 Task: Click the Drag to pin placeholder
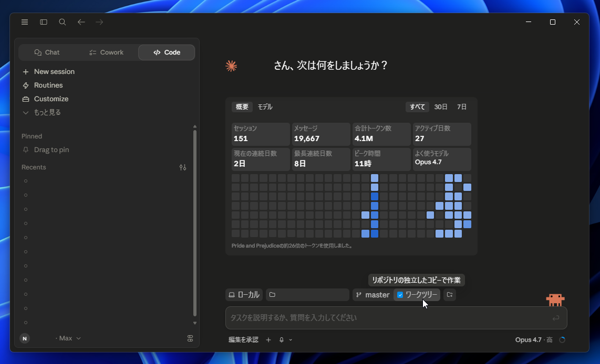click(x=46, y=150)
